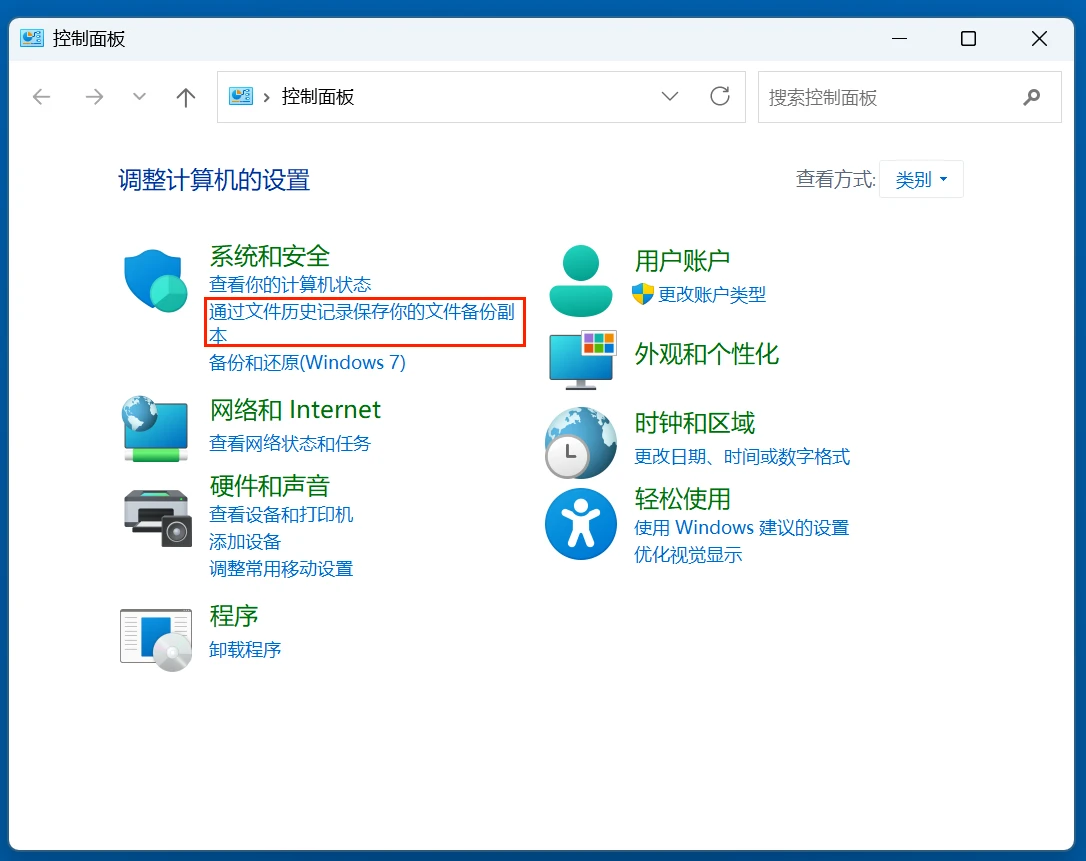
Task: Click the back arrow navigation button
Action: (x=42, y=96)
